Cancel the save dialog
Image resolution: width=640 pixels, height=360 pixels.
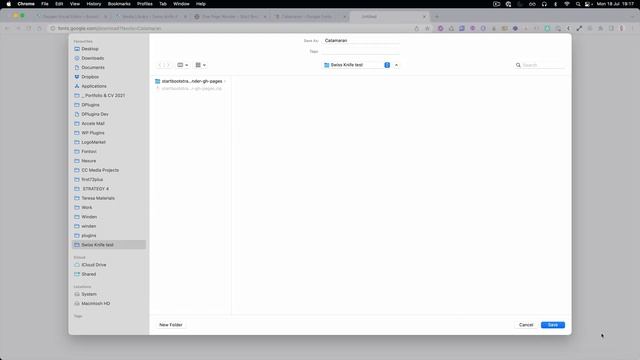click(526, 325)
